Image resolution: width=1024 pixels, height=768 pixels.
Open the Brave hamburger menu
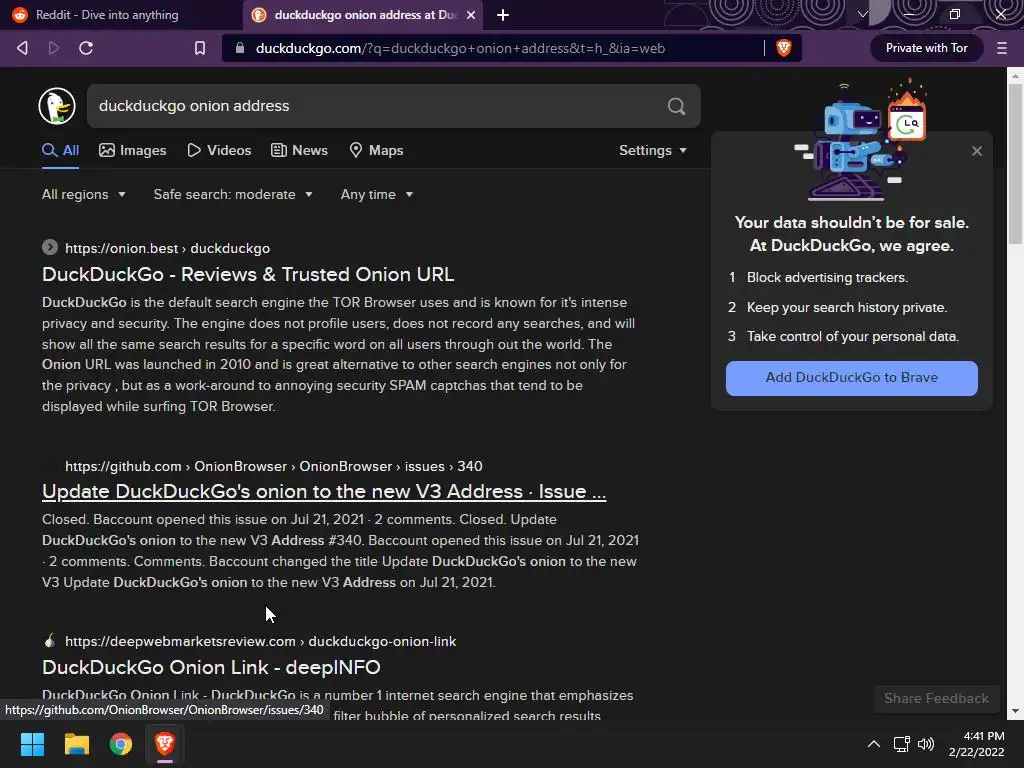pos(1002,48)
